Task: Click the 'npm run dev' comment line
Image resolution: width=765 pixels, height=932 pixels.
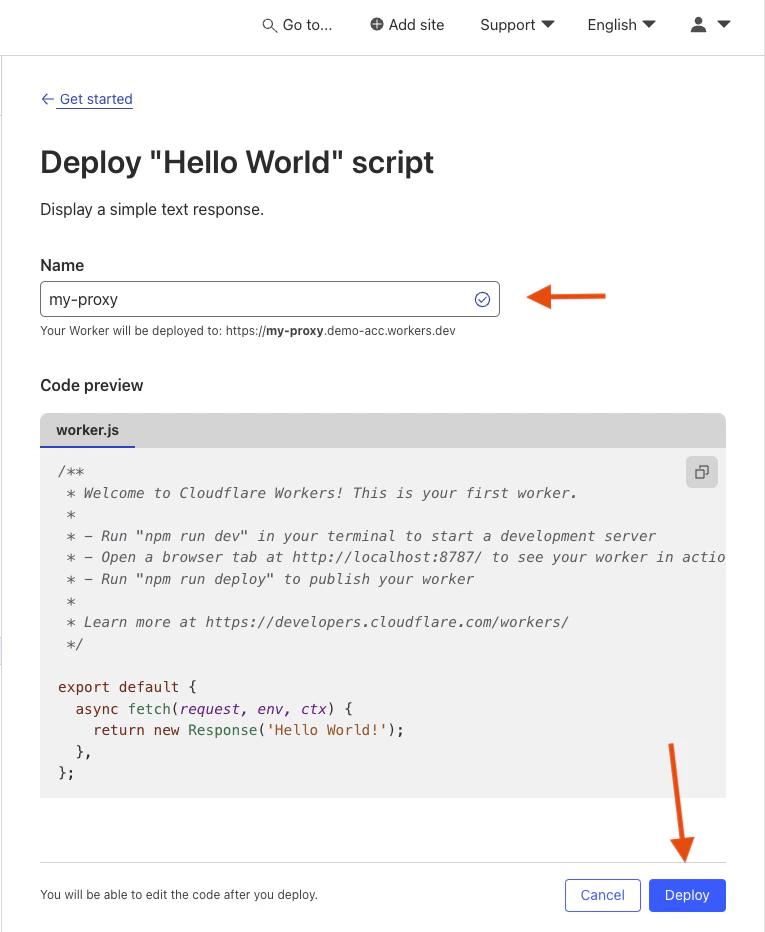Action: point(361,536)
